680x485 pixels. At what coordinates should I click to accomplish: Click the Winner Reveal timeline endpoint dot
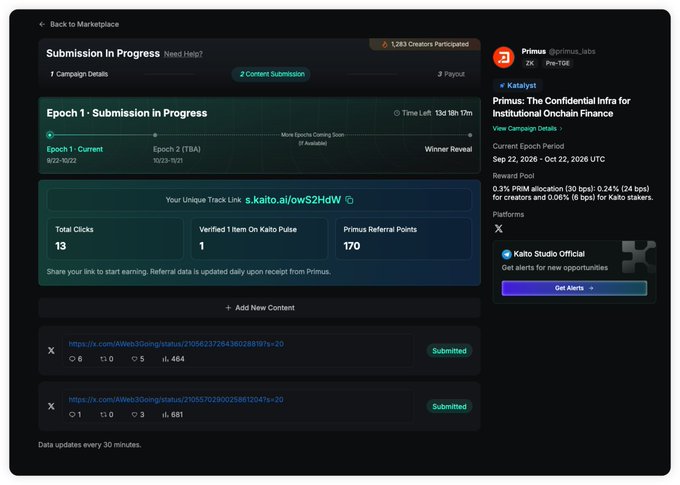[x=470, y=135]
